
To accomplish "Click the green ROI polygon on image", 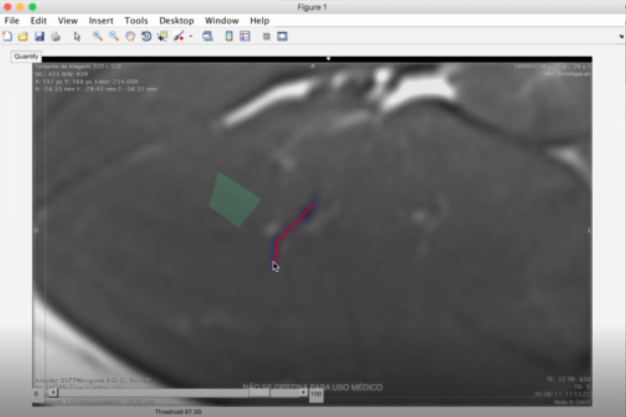I will click(234, 199).
